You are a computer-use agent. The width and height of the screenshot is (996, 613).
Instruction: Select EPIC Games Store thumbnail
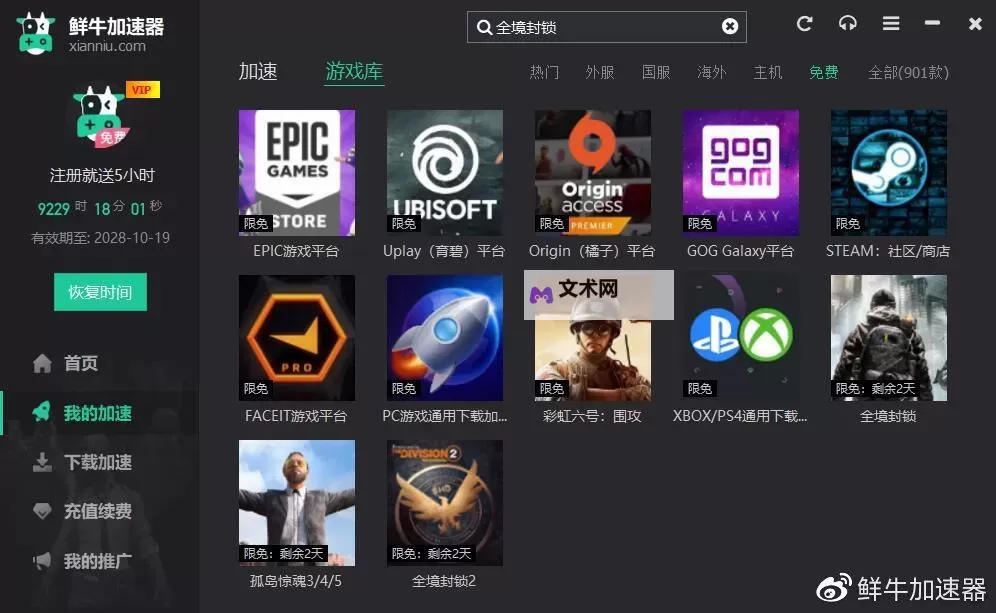(297, 173)
